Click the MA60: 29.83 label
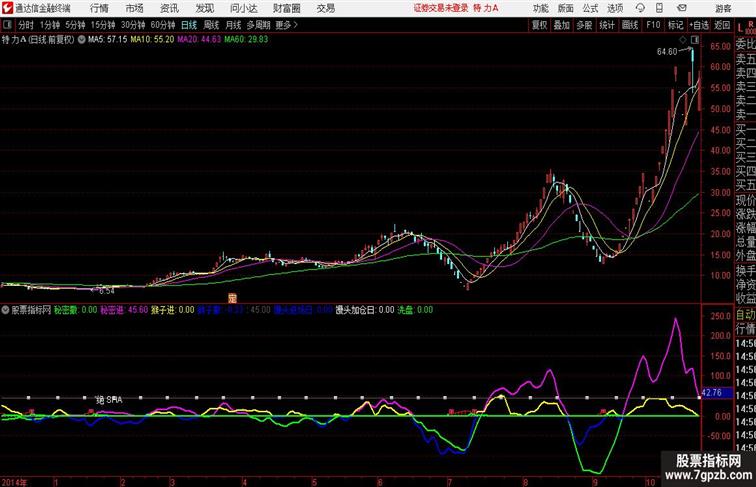The height and width of the screenshot is (487, 756). tap(246, 40)
